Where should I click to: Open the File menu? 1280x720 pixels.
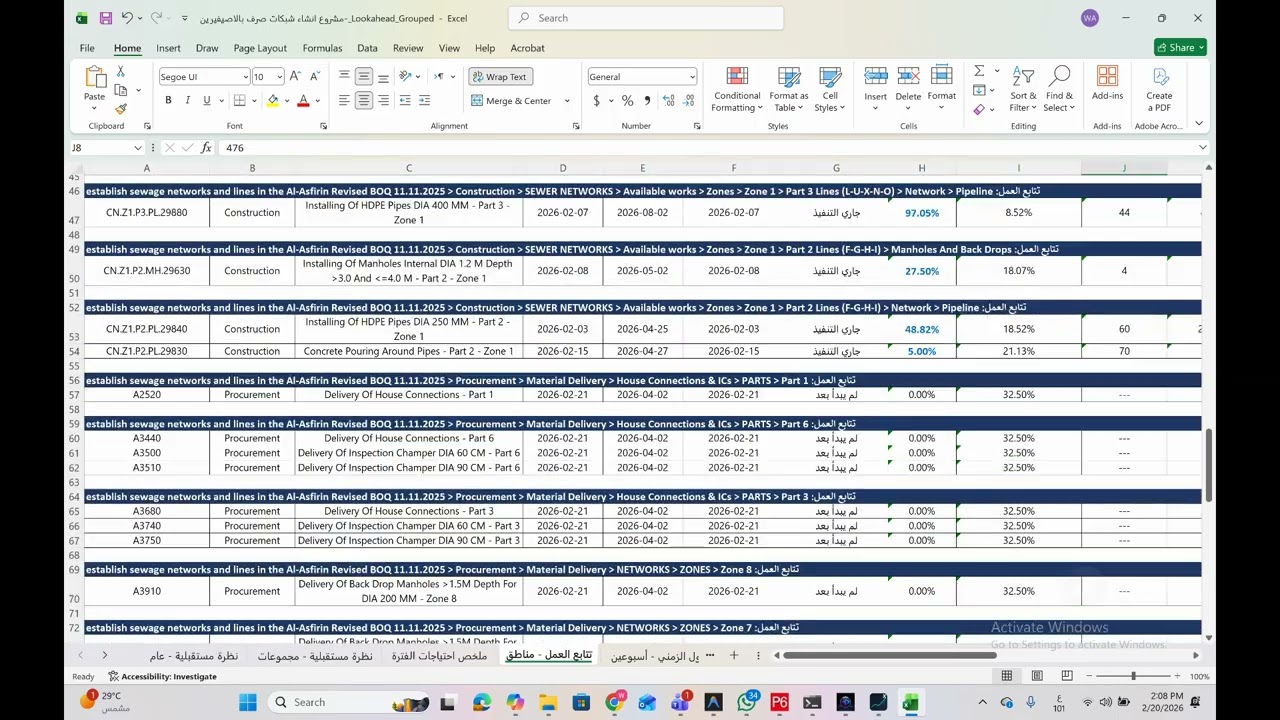tap(87, 48)
